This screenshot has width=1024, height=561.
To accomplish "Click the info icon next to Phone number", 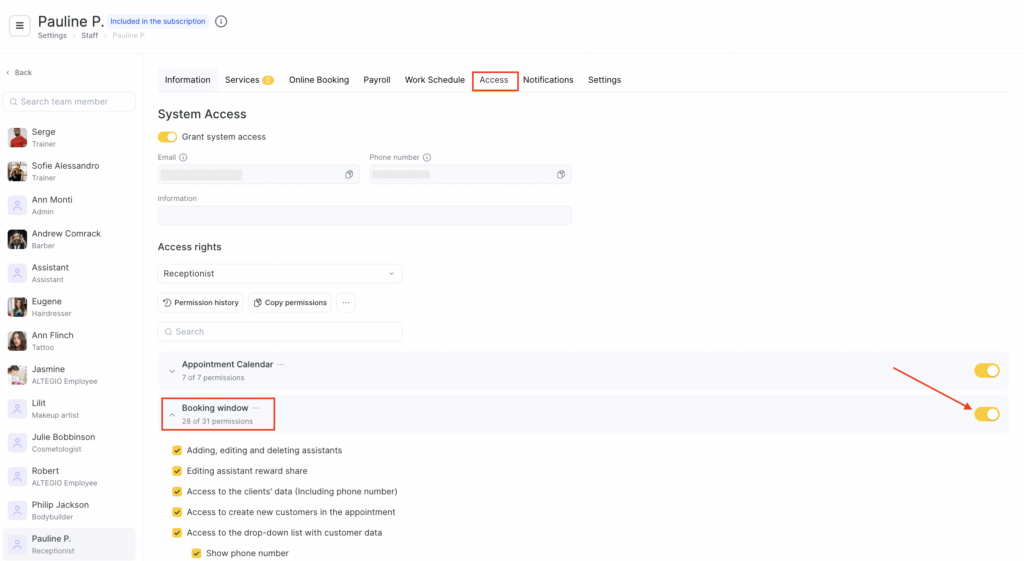I will coord(427,157).
